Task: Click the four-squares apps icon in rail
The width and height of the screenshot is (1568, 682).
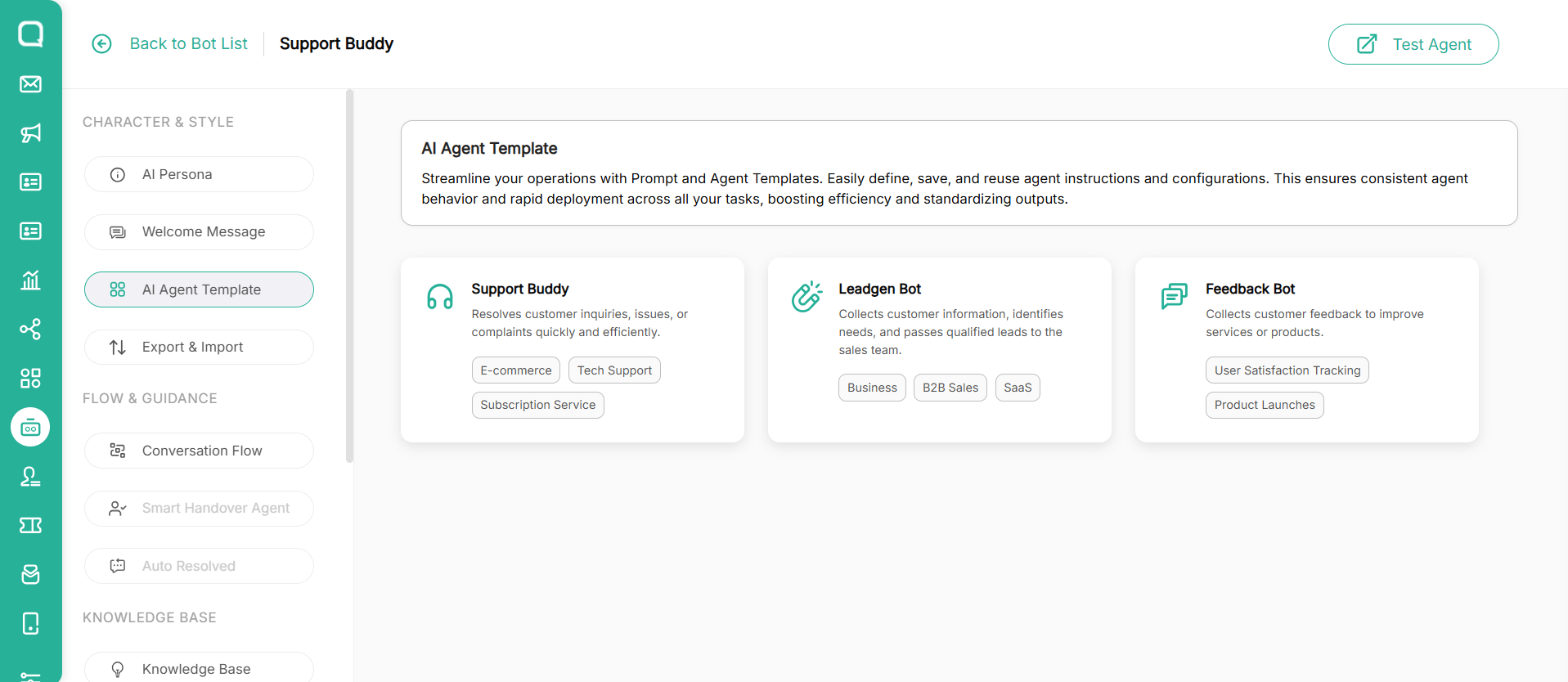Action: pos(31,378)
